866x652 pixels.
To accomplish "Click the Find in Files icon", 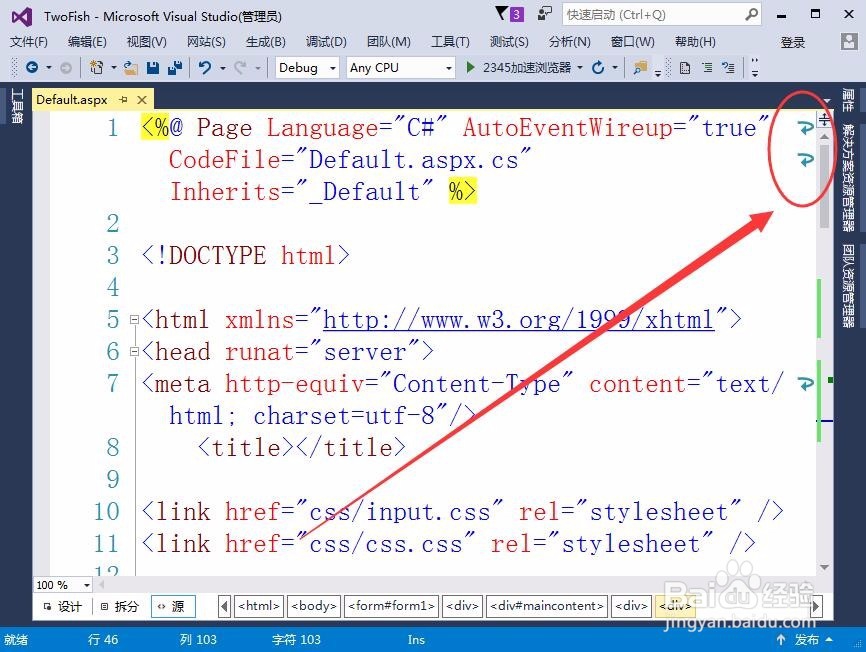I will coord(640,68).
